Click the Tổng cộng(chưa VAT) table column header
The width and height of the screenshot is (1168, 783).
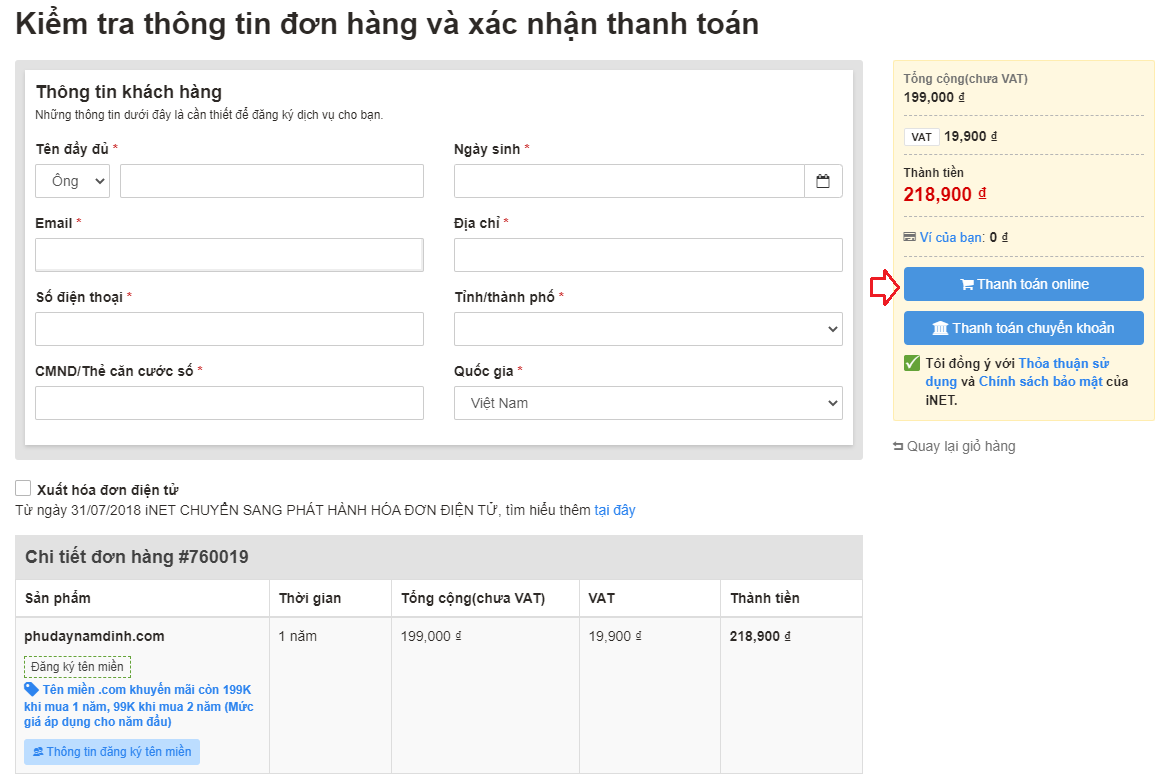pyautogui.click(x=473, y=598)
